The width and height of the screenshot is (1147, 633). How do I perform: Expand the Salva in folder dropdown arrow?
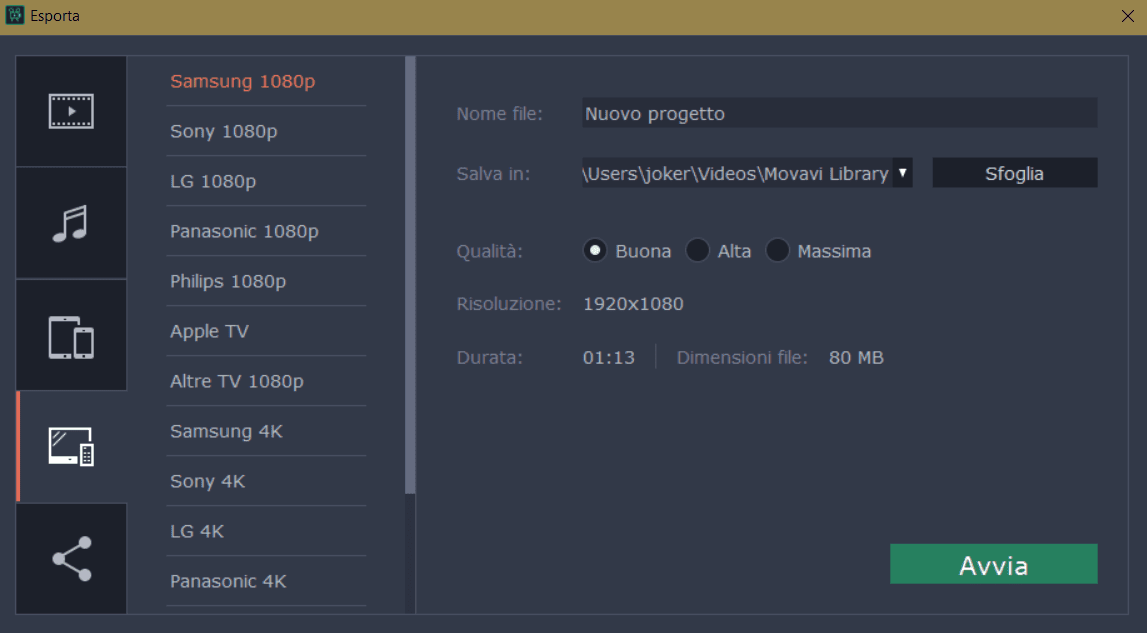[902, 173]
